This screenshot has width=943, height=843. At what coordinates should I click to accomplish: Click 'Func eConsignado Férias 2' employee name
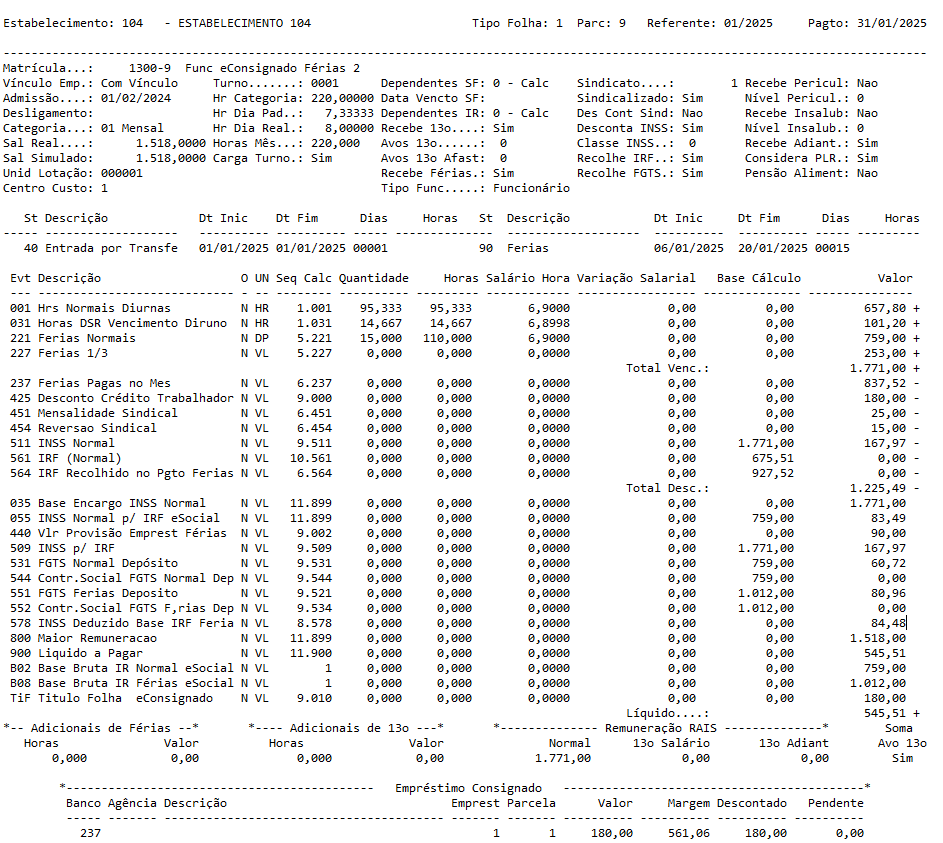click(272, 68)
